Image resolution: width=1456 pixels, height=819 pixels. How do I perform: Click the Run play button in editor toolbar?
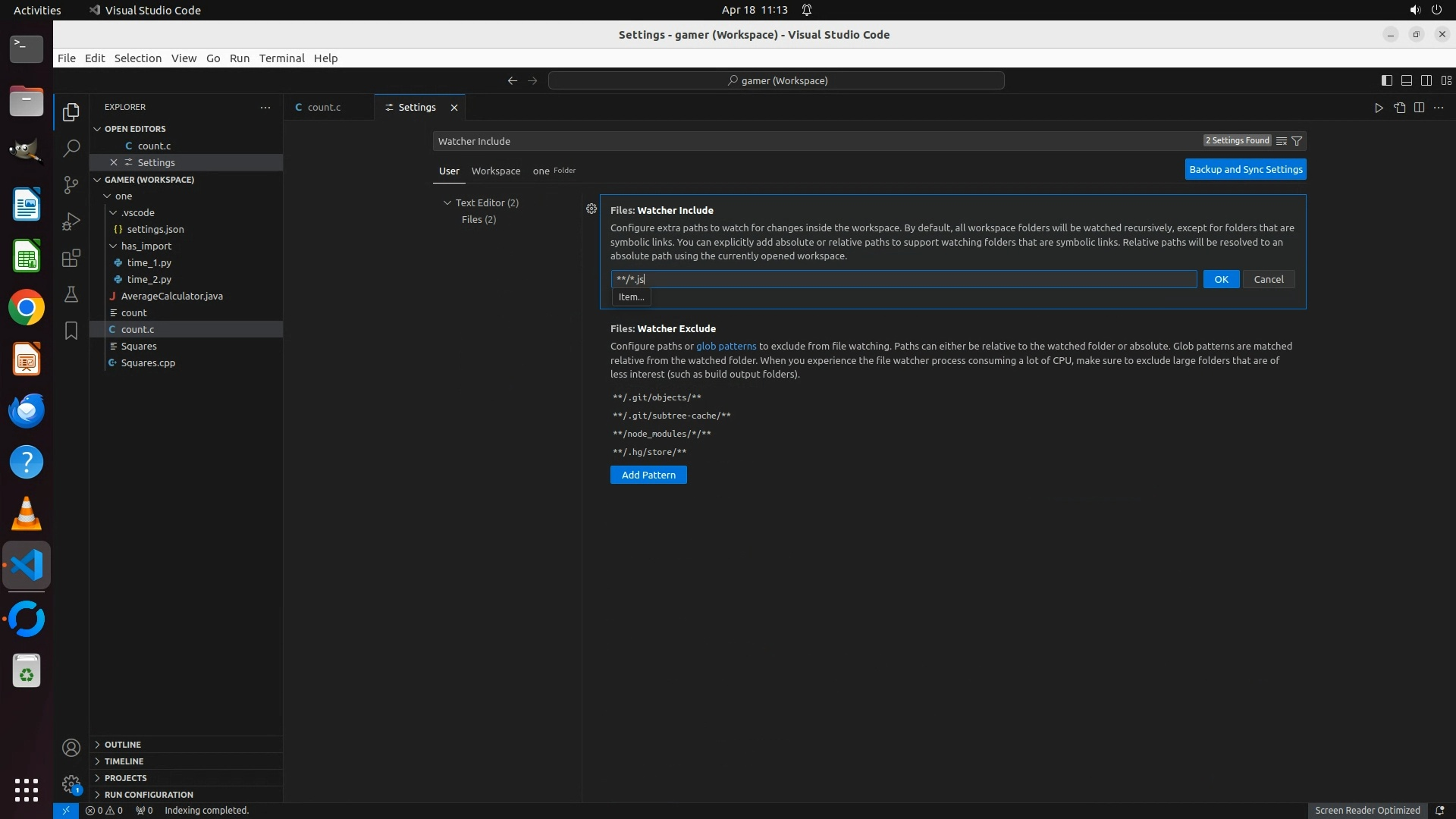pos(1379,108)
